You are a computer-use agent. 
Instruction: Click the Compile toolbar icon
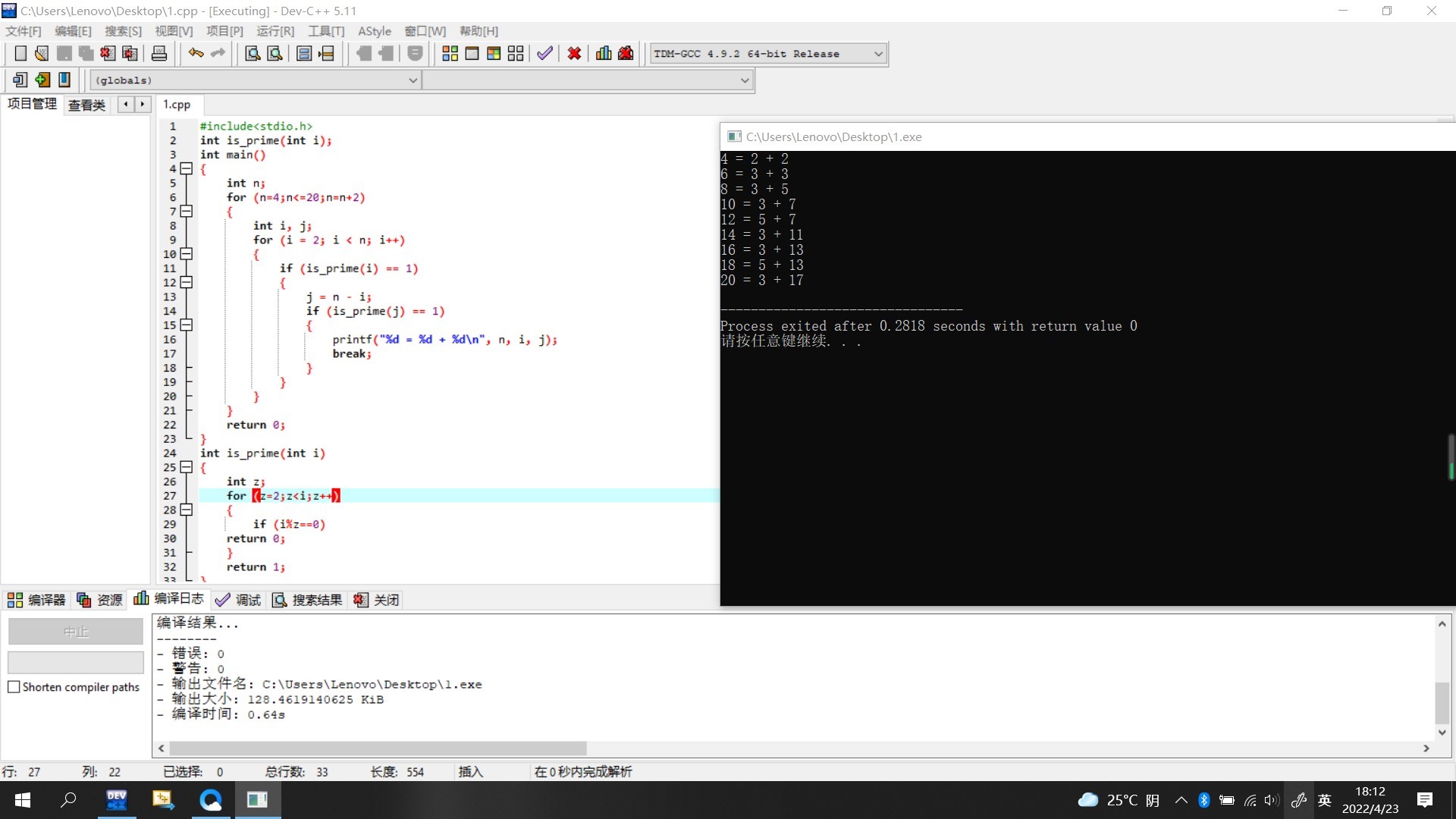(450, 53)
